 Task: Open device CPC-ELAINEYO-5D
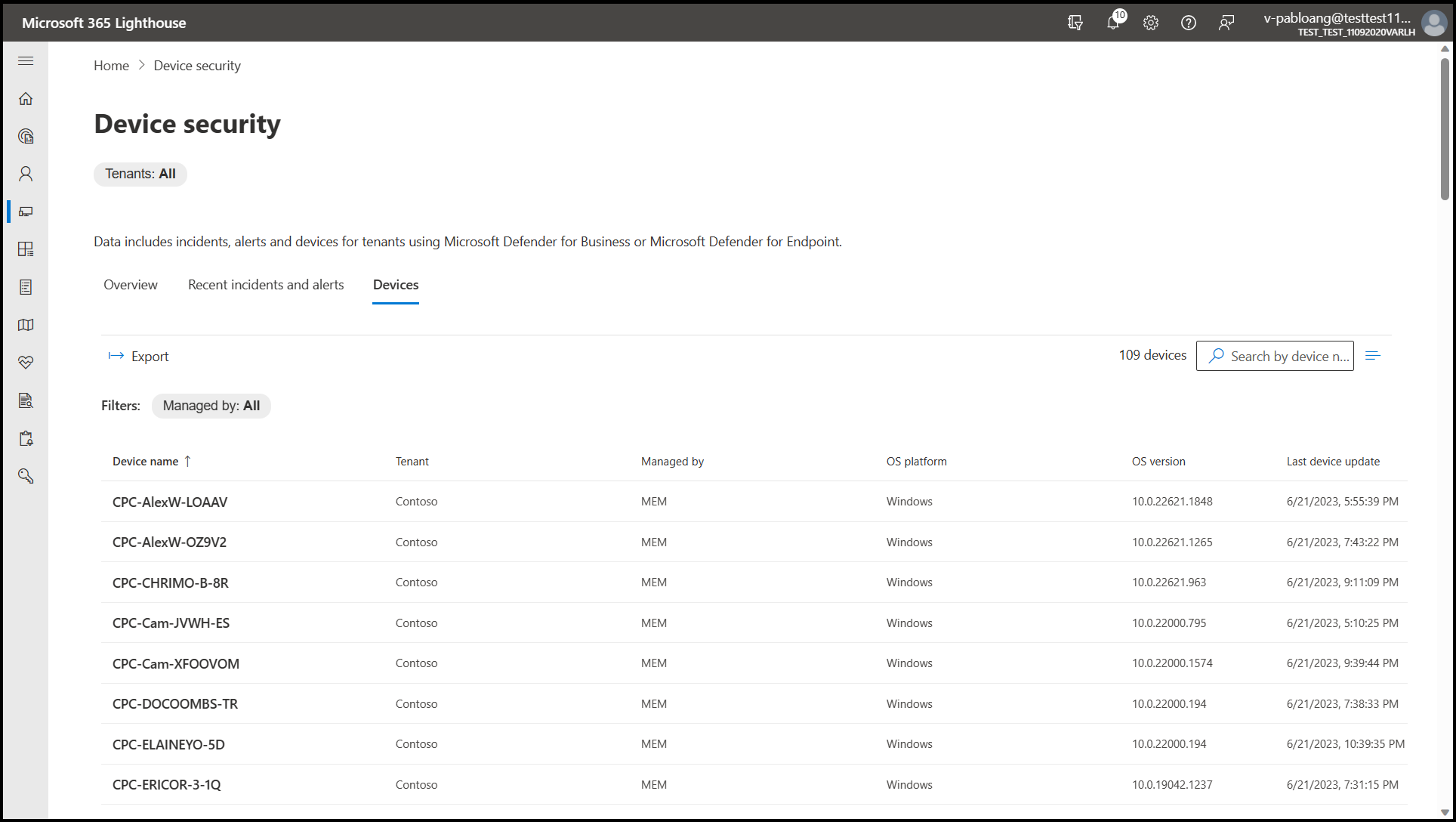coord(168,745)
